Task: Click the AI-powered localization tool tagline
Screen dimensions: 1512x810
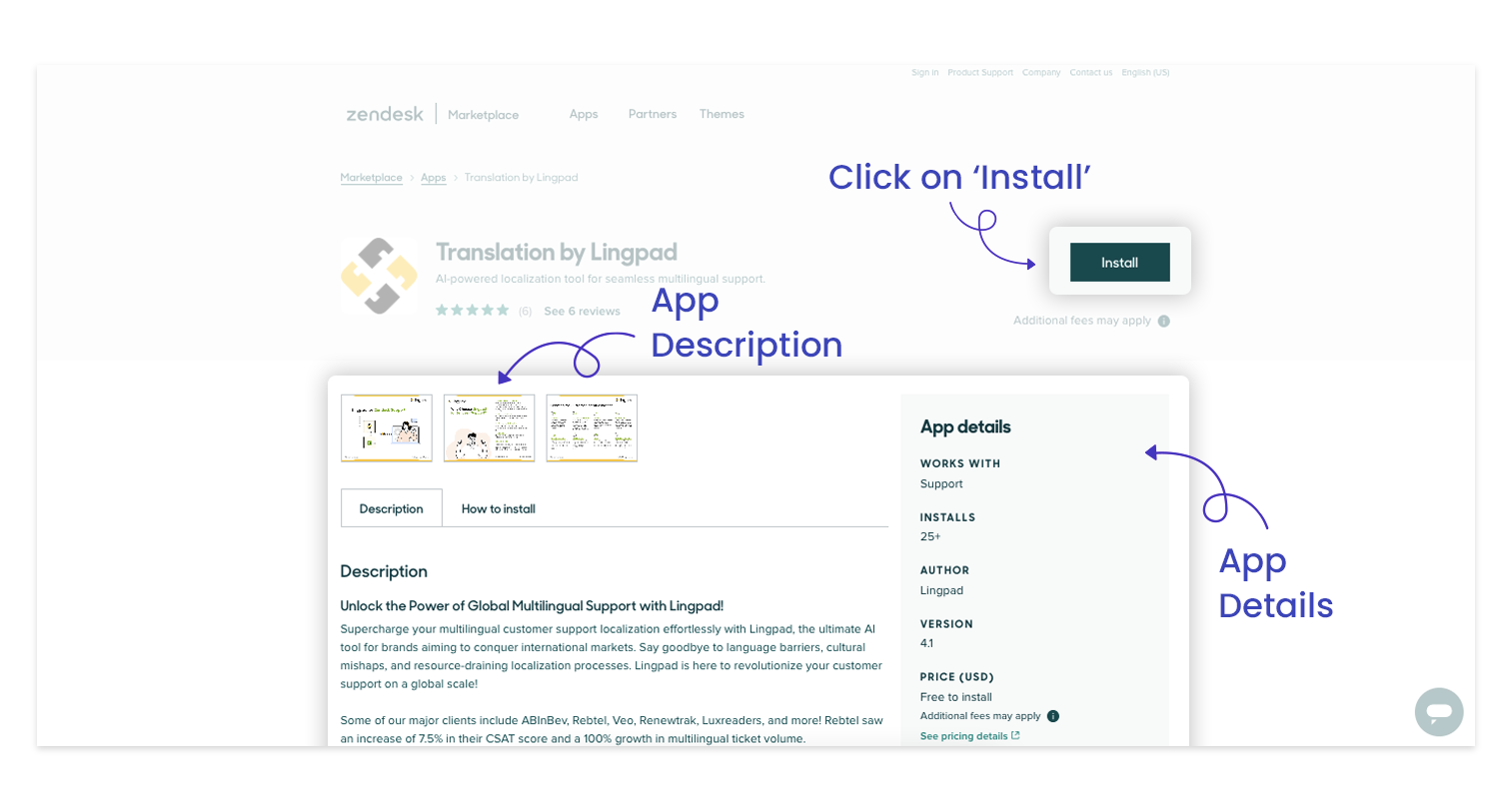Action: point(601,279)
